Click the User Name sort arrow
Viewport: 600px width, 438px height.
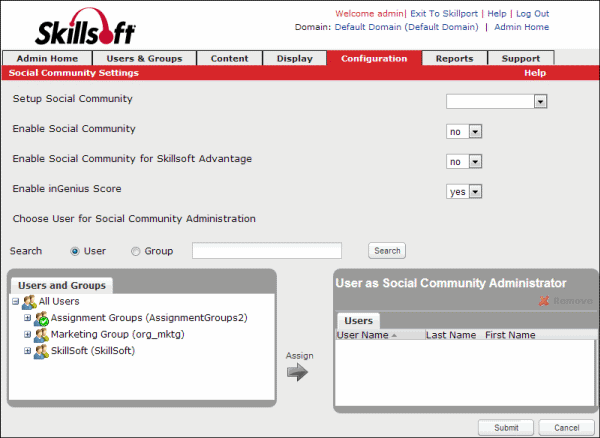[x=394, y=335]
